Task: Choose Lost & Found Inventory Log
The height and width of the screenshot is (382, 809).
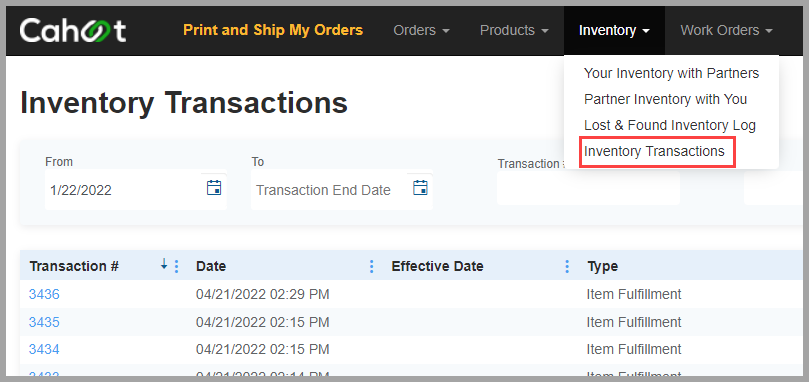Action: 670,125
